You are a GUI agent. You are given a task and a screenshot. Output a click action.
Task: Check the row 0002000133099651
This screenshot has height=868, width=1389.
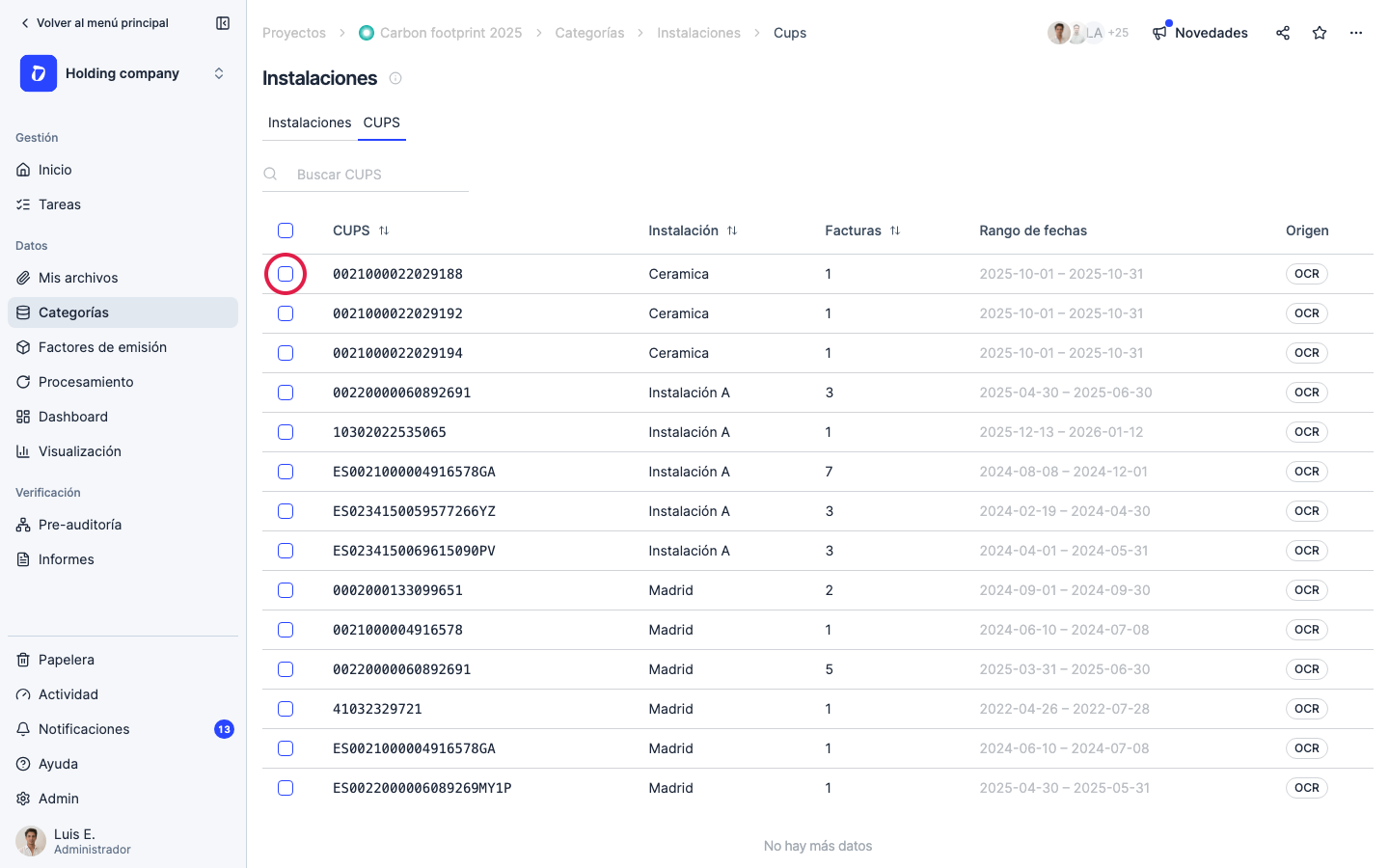pyautogui.click(x=286, y=590)
